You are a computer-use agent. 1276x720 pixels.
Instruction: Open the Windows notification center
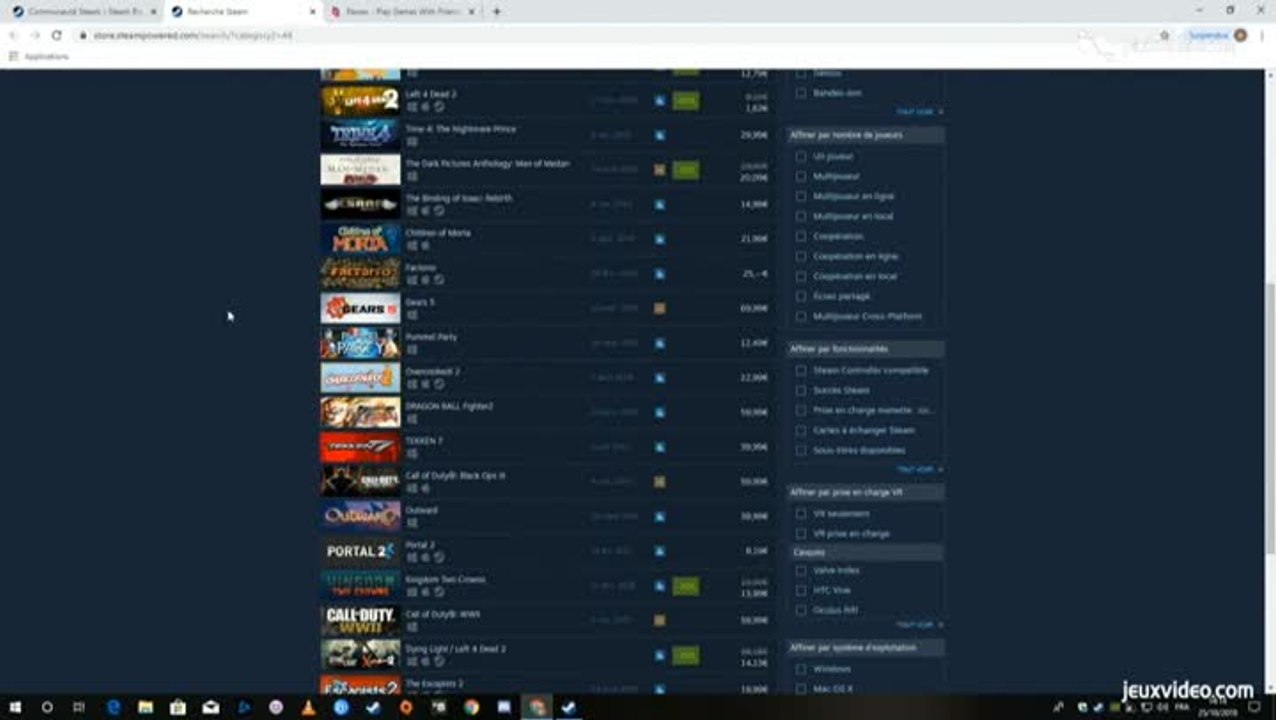coord(1256,707)
